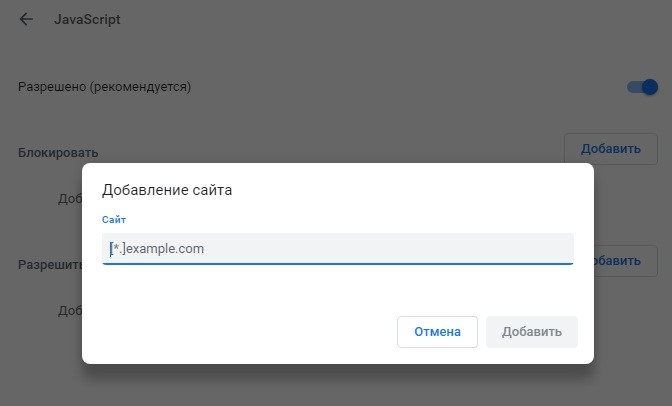Click the back arrow next to JavaScript
672x406 pixels.
pos(26,19)
